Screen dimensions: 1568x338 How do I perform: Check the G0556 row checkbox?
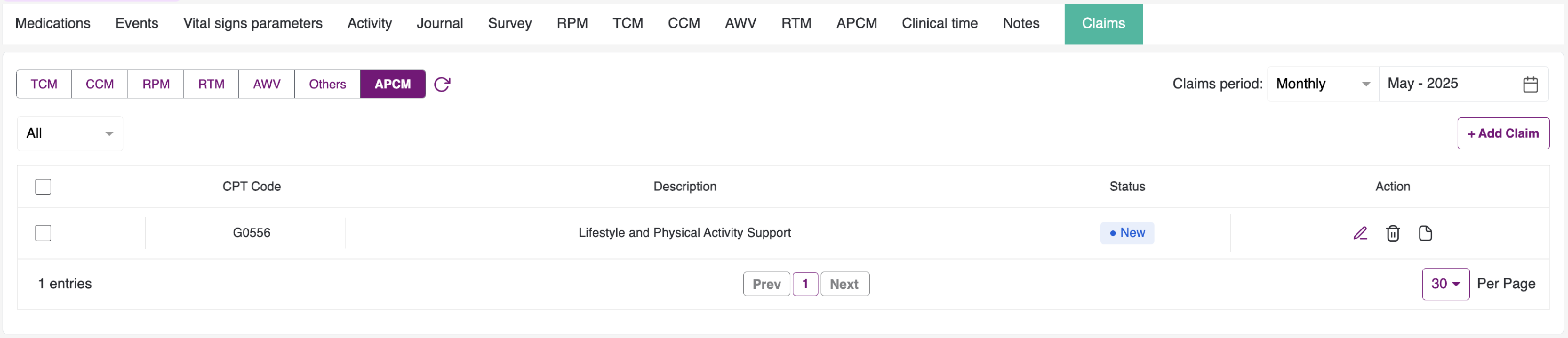pos(43,233)
